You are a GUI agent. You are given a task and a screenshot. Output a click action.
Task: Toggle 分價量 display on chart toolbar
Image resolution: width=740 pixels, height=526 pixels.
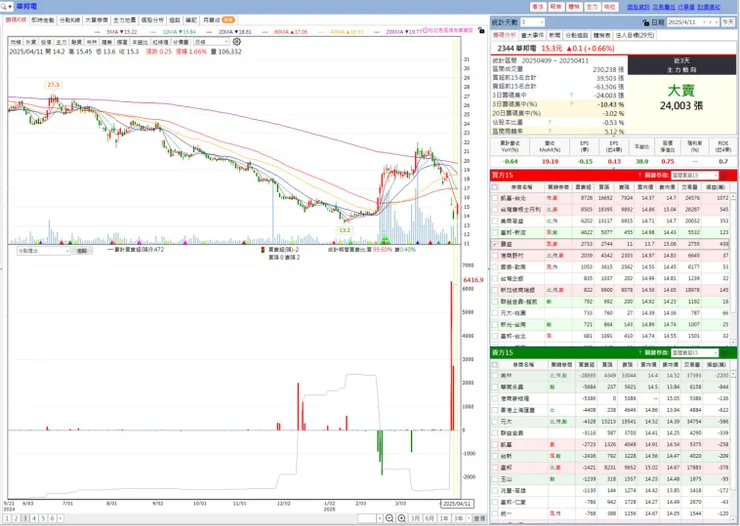(x=180, y=42)
